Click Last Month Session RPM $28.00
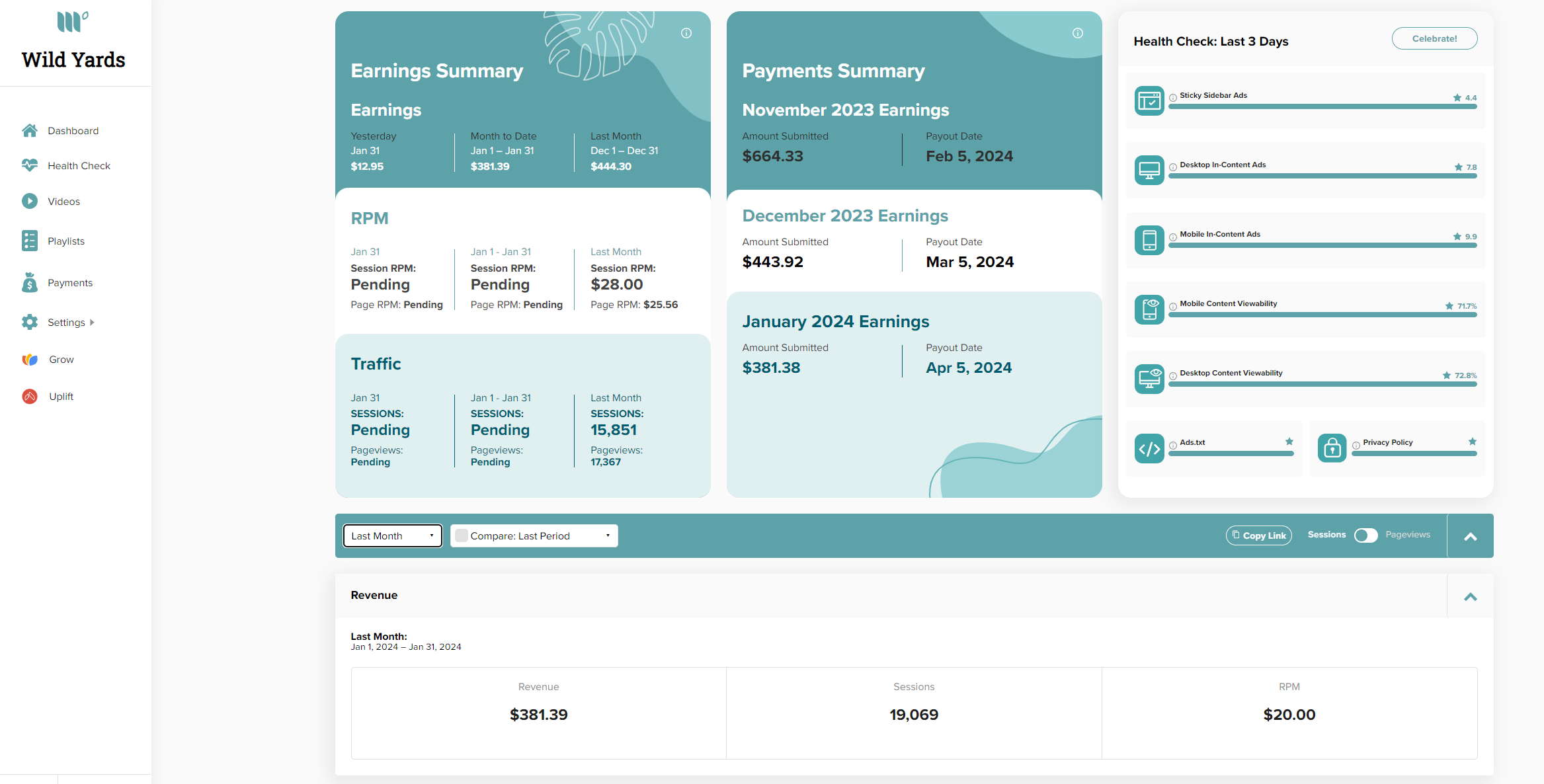This screenshot has height=784, width=1544. pos(616,284)
